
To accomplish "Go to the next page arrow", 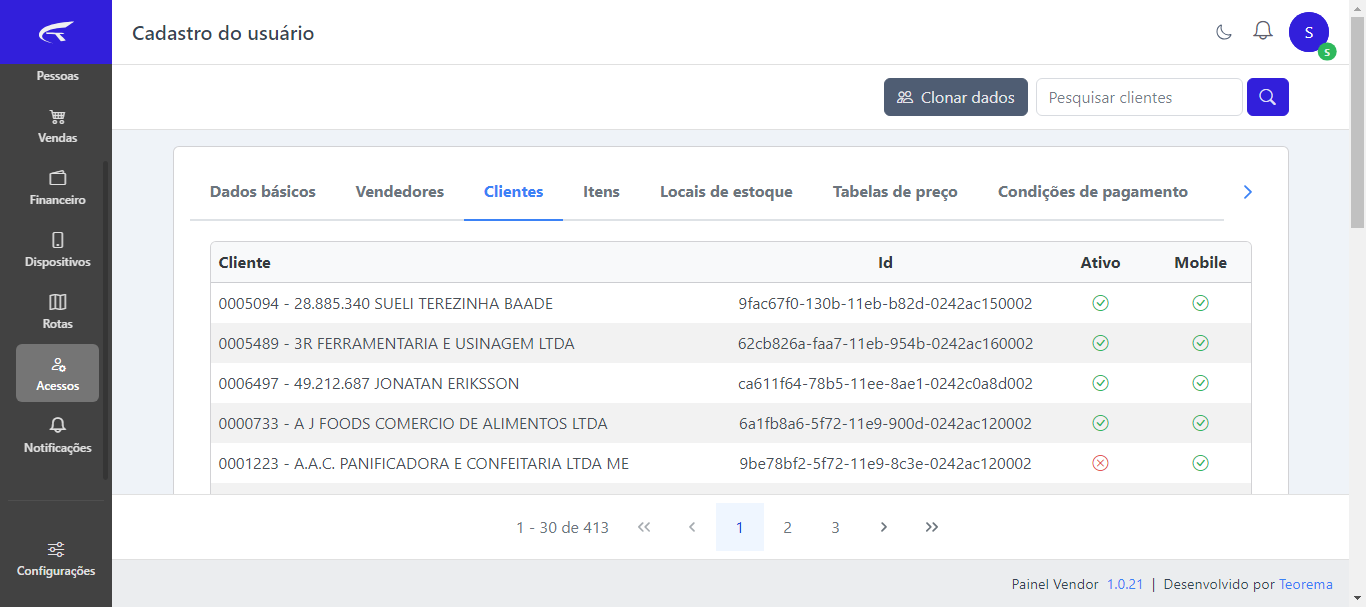I will coord(884,527).
